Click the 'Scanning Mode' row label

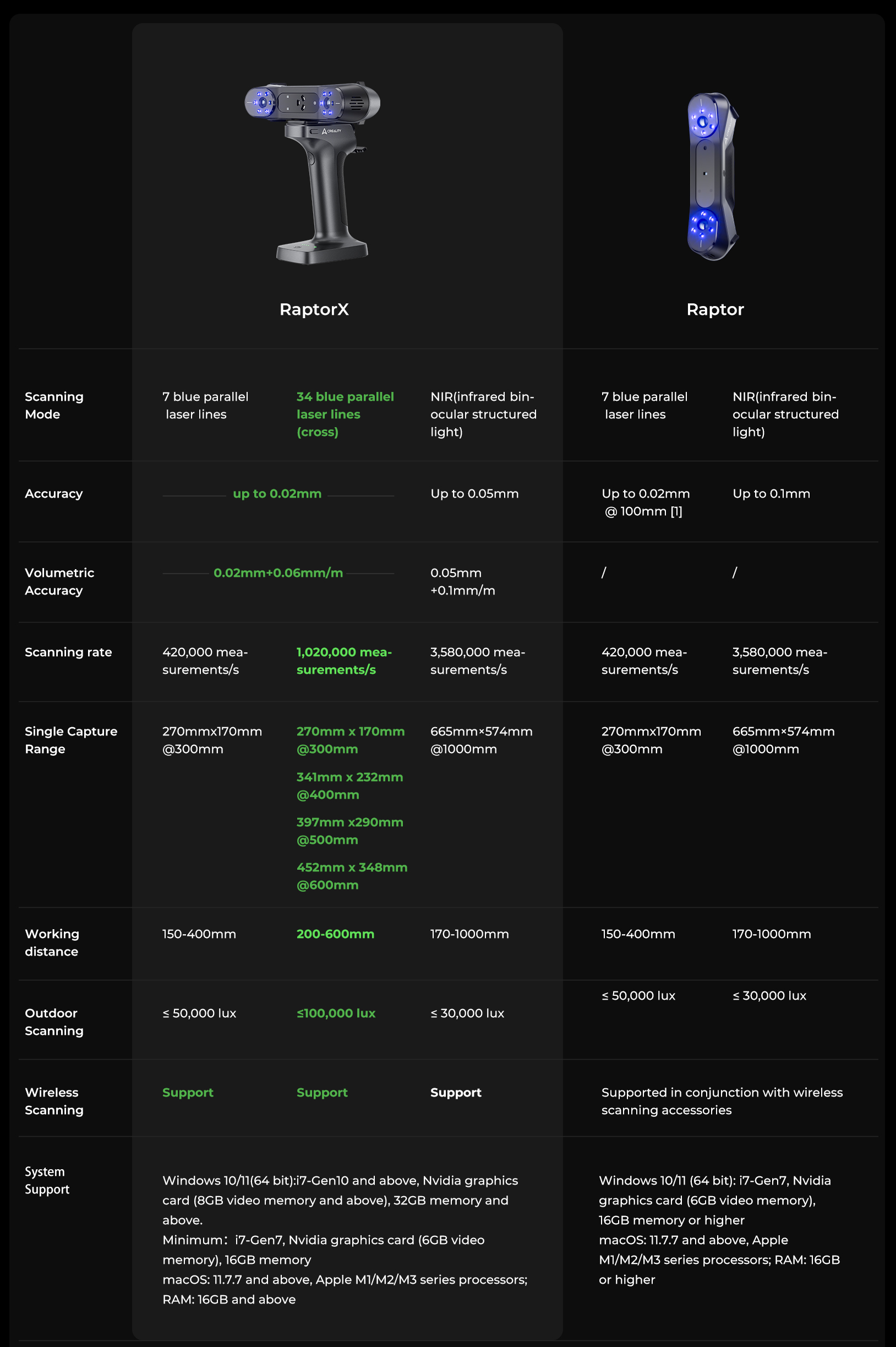pos(54,405)
